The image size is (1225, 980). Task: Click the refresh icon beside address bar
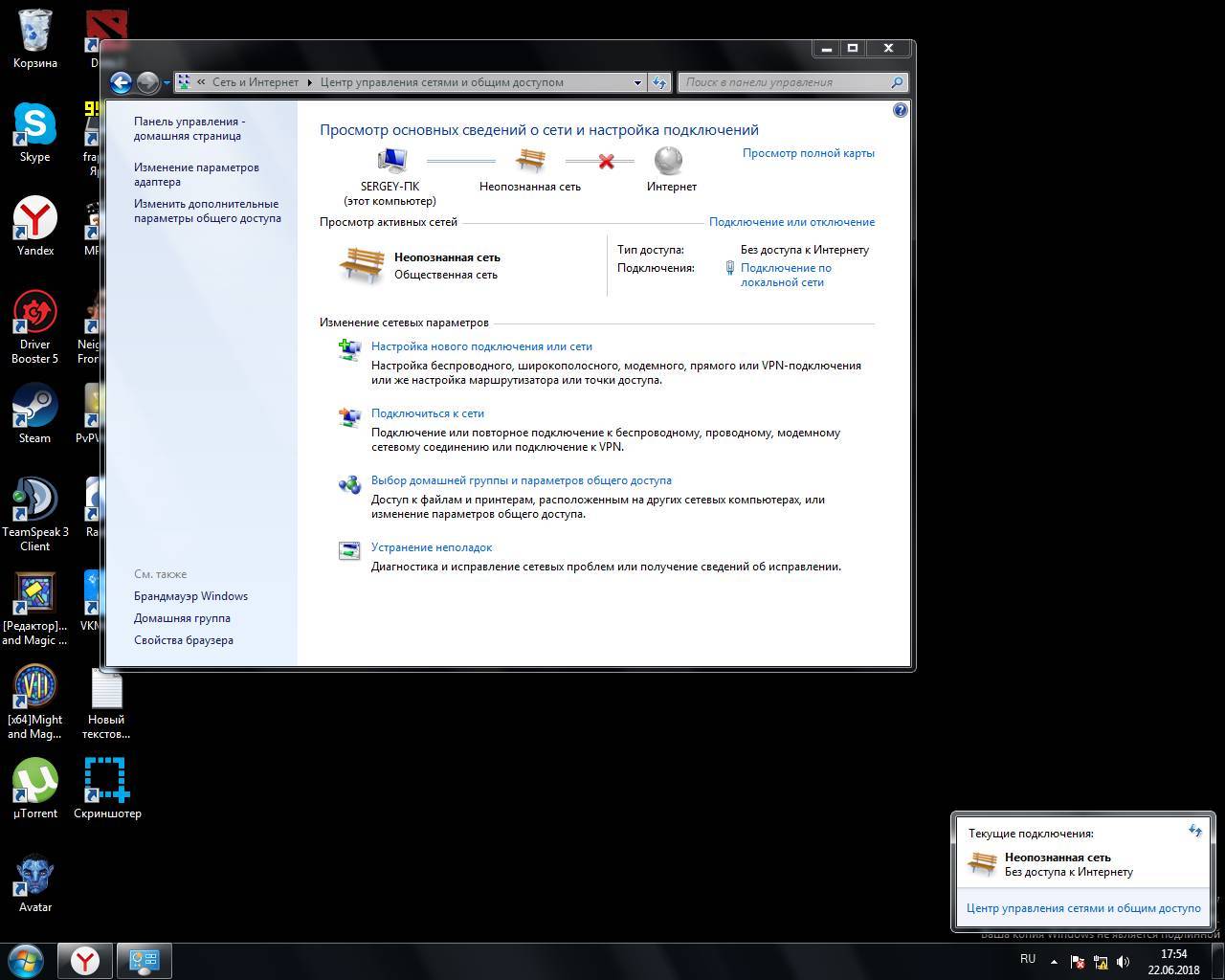[x=658, y=82]
